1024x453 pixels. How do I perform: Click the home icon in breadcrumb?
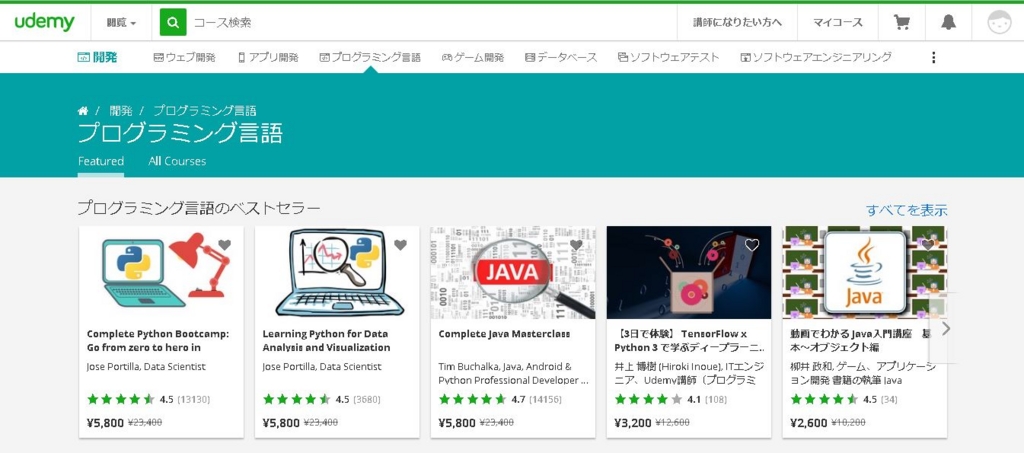[x=82, y=110]
